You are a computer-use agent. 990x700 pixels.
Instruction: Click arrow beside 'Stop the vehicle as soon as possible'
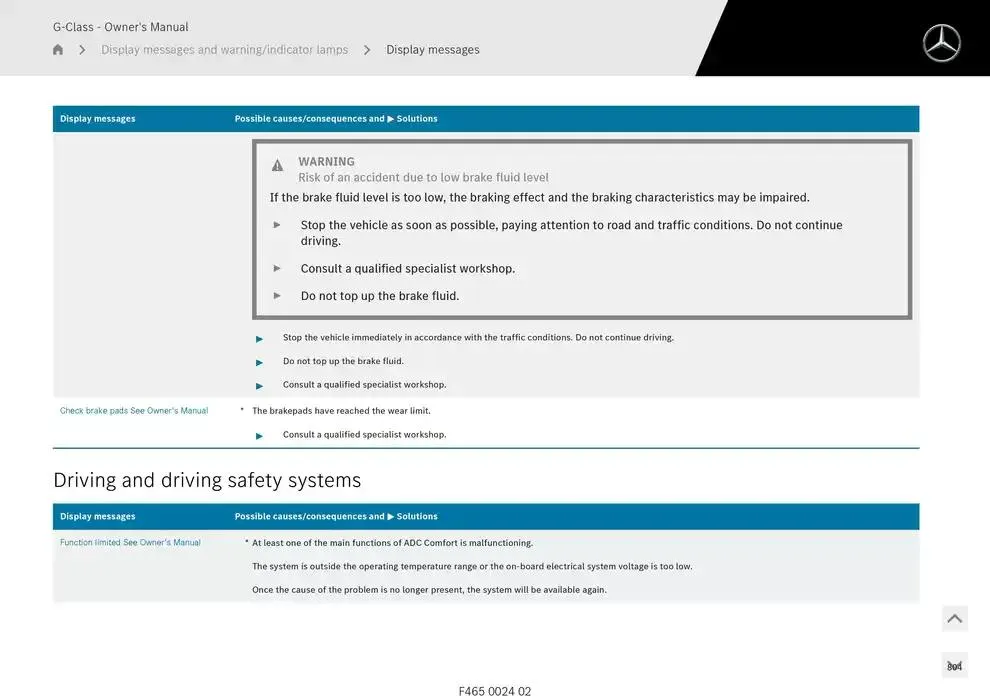(278, 225)
